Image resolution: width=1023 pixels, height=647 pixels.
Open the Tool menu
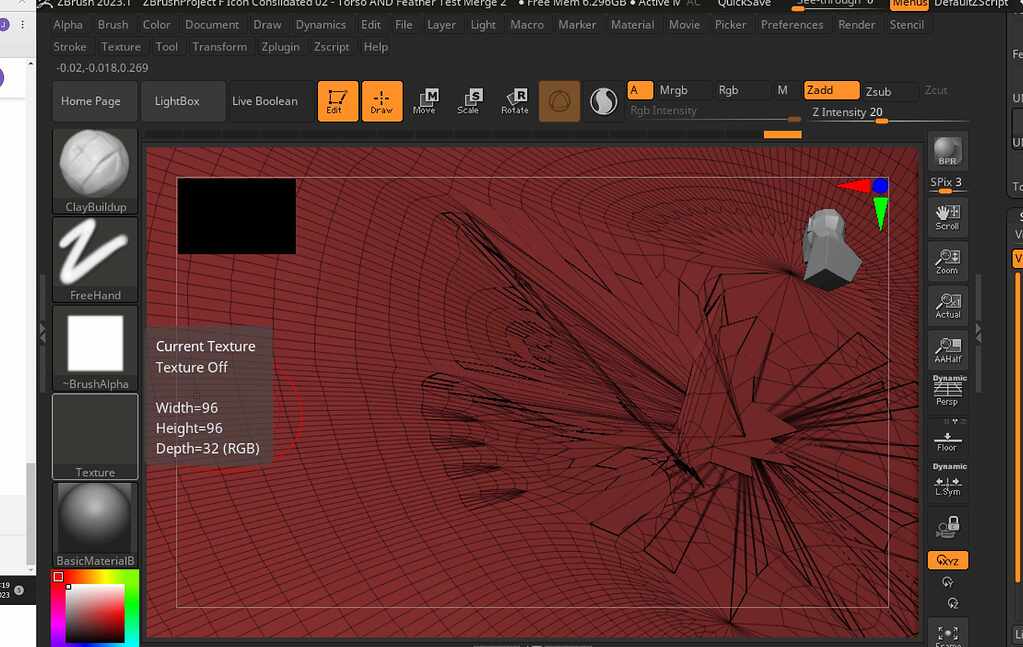click(166, 46)
